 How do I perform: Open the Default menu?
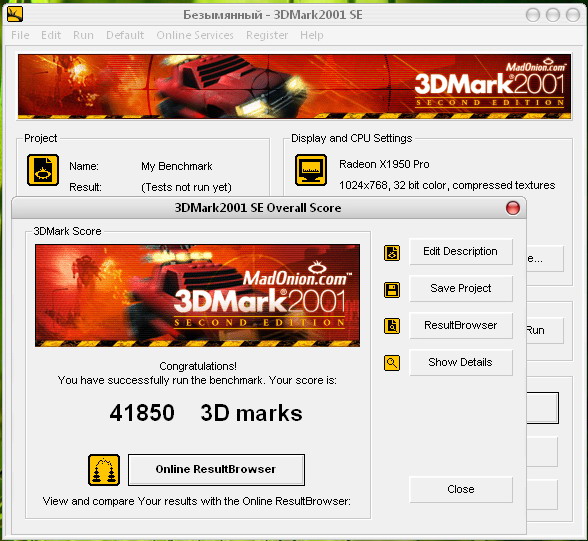tap(125, 35)
